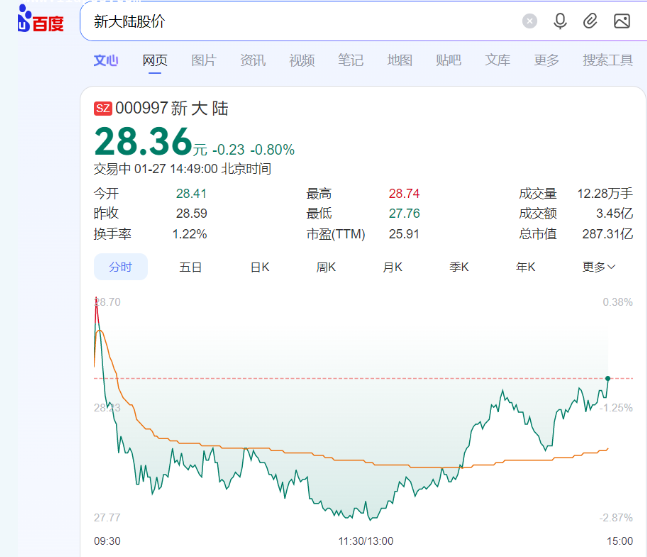Click the Baidu logo
The image size is (647, 557).
pyautogui.click(x=40, y=19)
